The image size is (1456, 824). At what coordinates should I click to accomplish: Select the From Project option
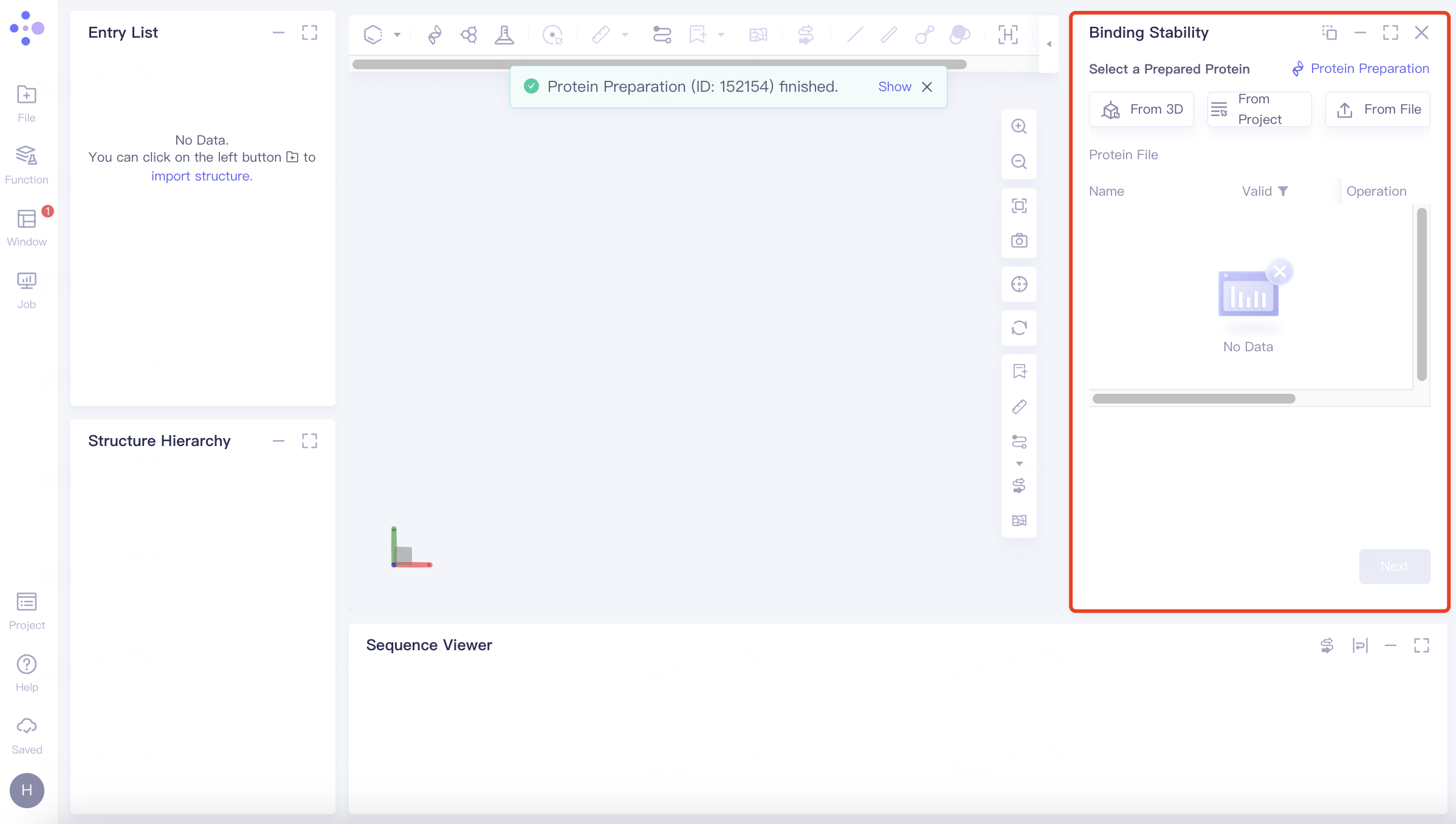pyautogui.click(x=1259, y=109)
